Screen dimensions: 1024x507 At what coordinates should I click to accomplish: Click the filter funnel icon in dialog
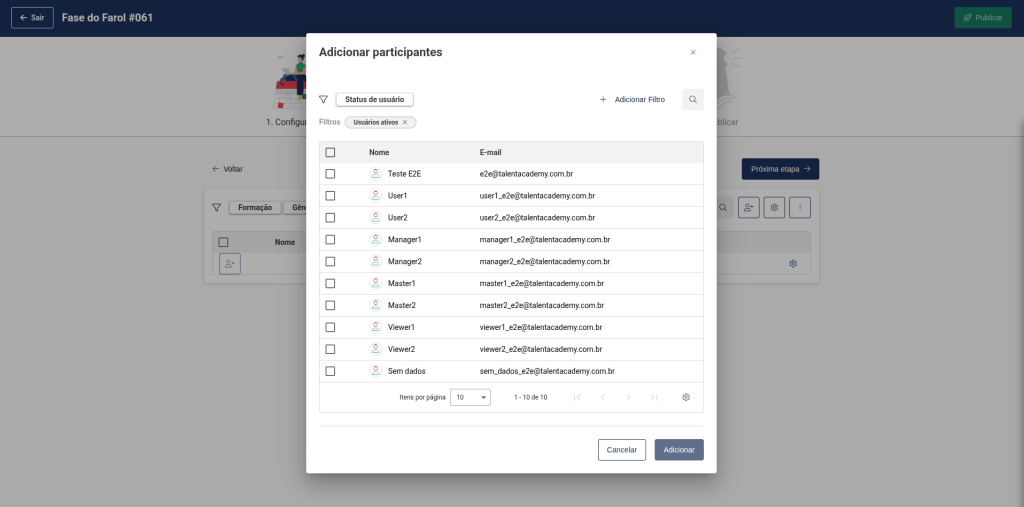pyautogui.click(x=323, y=100)
